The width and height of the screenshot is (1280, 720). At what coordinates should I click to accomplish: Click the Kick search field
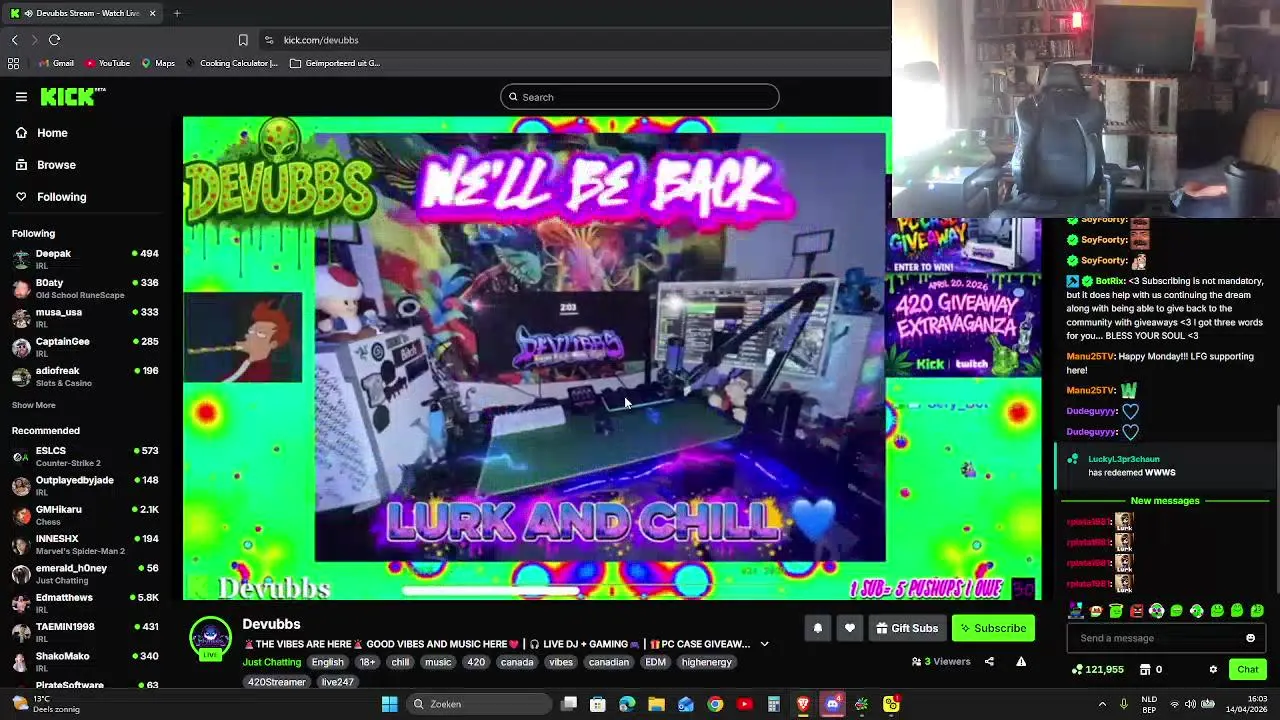[640, 97]
